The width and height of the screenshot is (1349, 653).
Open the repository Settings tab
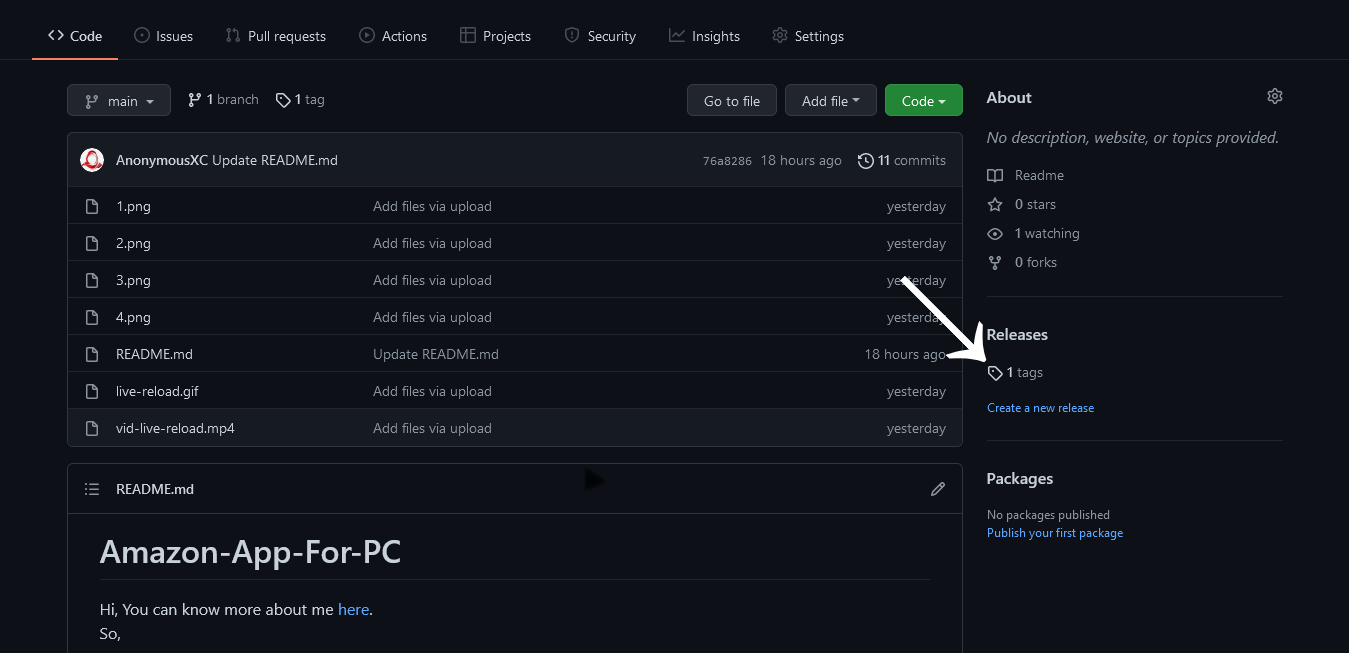[x=808, y=36]
